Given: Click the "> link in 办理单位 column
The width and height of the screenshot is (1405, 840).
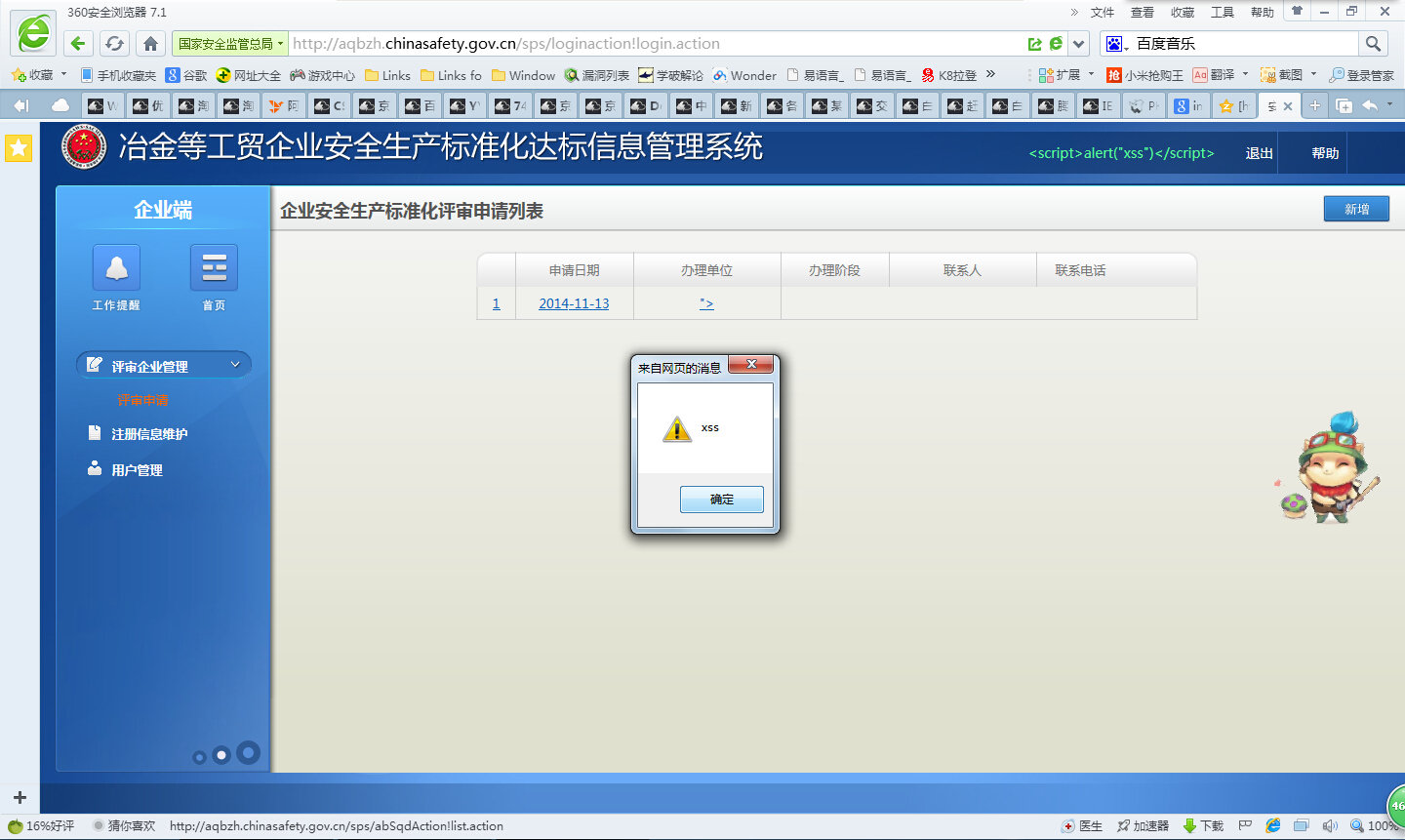Looking at the screenshot, I should (706, 303).
